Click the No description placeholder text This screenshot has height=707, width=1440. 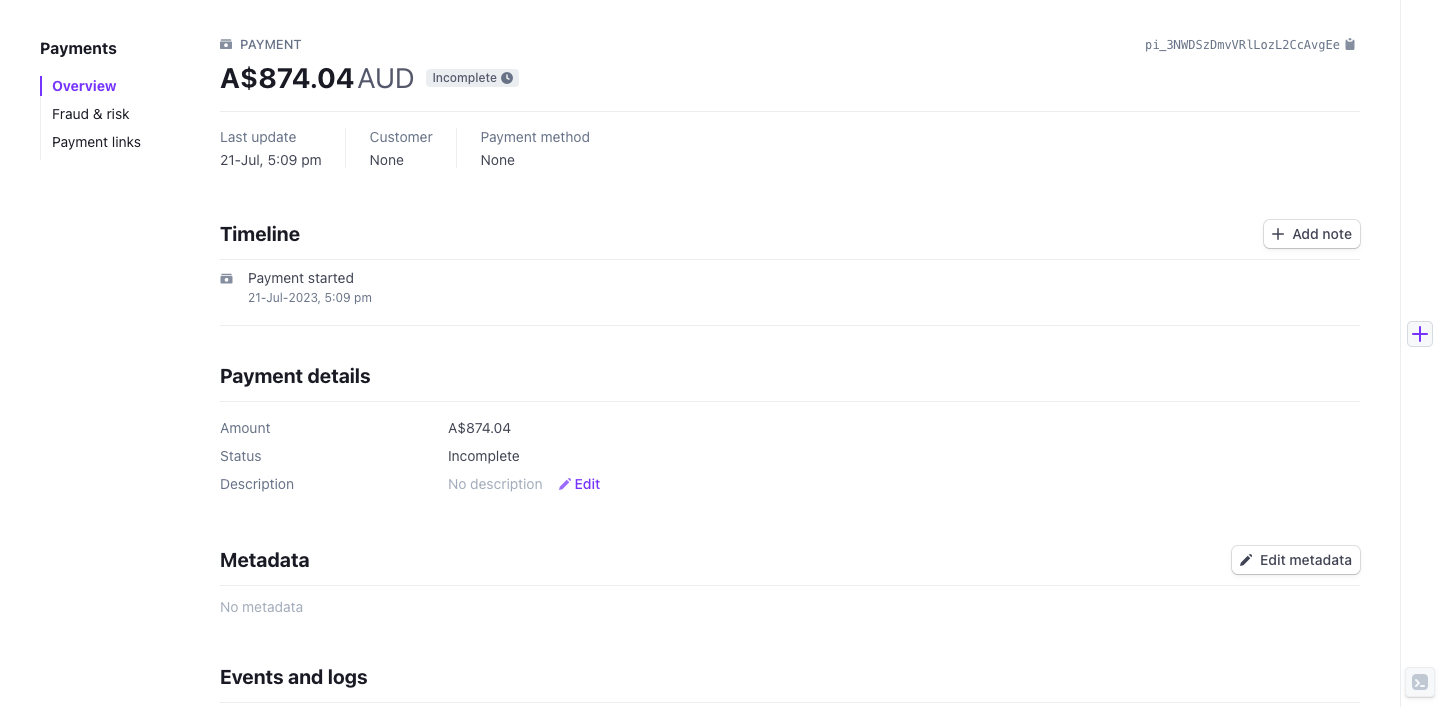[x=495, y=484]
